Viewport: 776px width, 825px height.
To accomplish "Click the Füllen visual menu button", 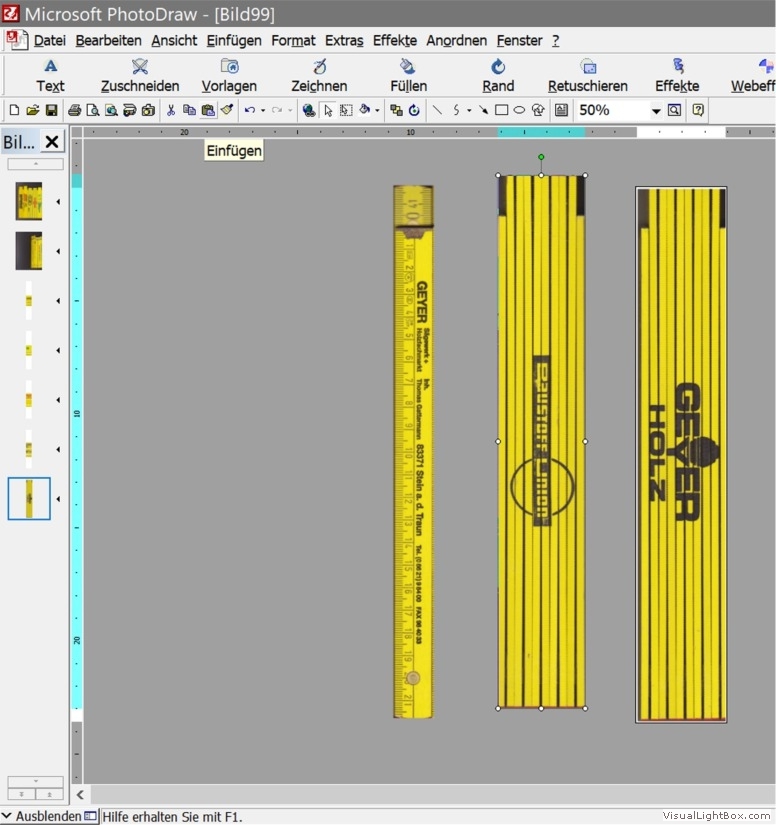I will [409, 76].
